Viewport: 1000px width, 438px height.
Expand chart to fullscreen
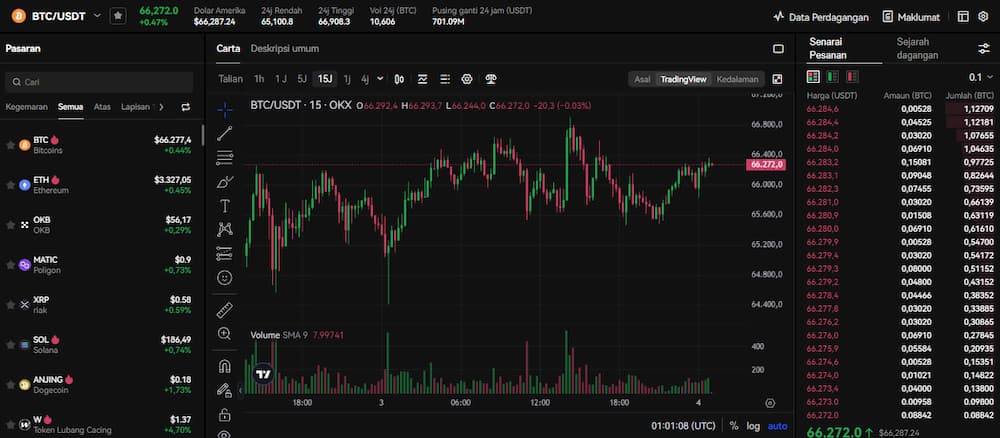click(777, 79)
